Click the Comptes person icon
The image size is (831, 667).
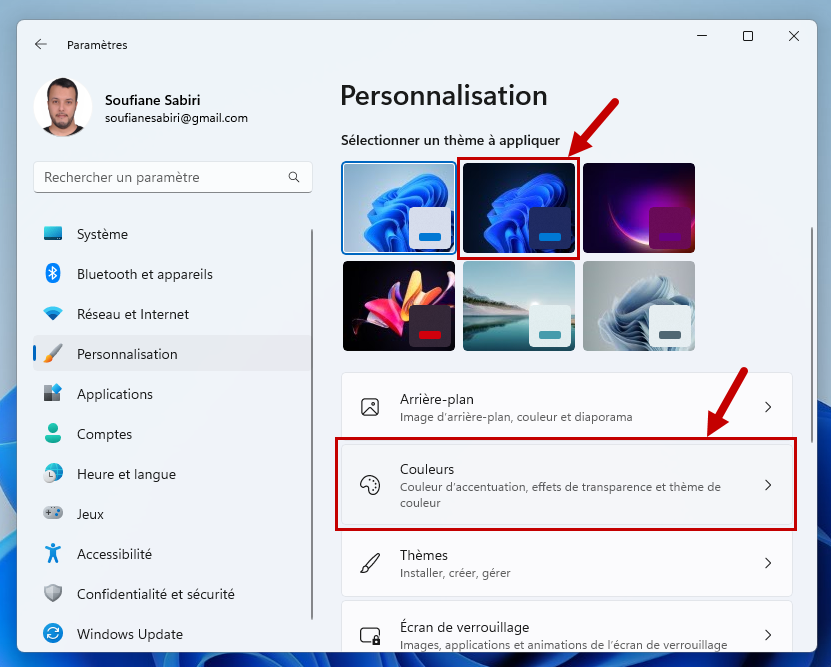(x=53, y=433)
